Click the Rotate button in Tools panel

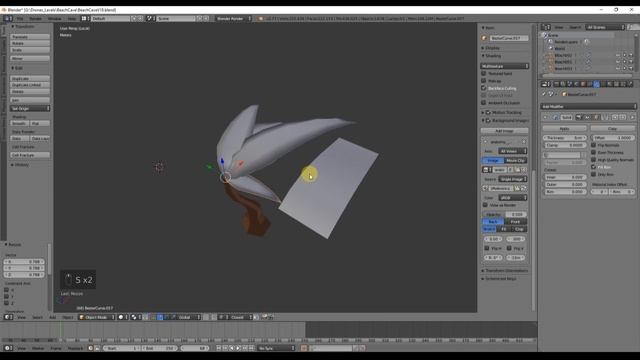click(x=30, y=43)
